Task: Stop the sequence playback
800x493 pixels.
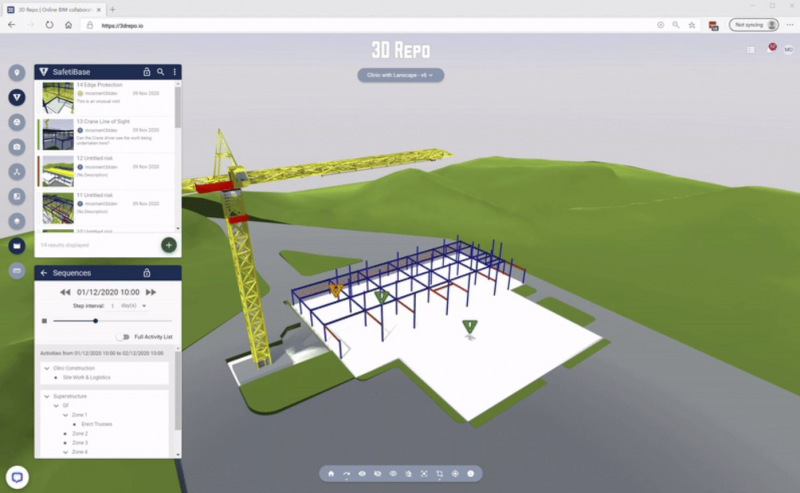Action: pos(44,321)
